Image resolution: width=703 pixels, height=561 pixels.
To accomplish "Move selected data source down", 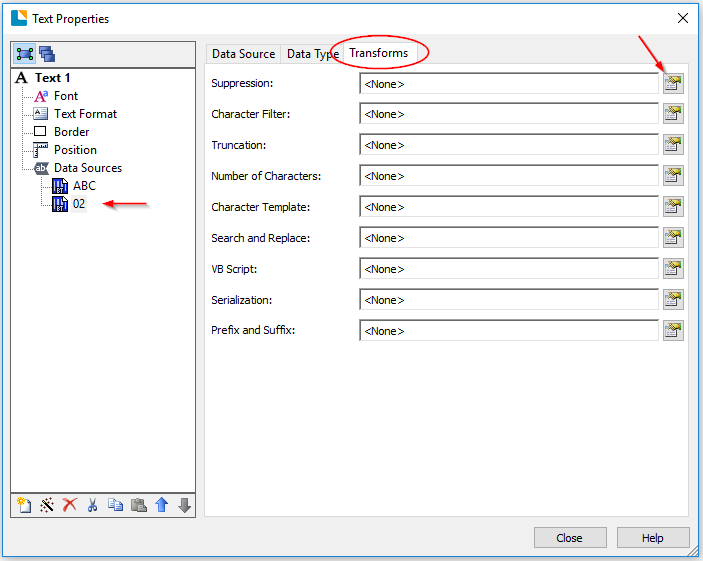I will (x=184, y=505).
